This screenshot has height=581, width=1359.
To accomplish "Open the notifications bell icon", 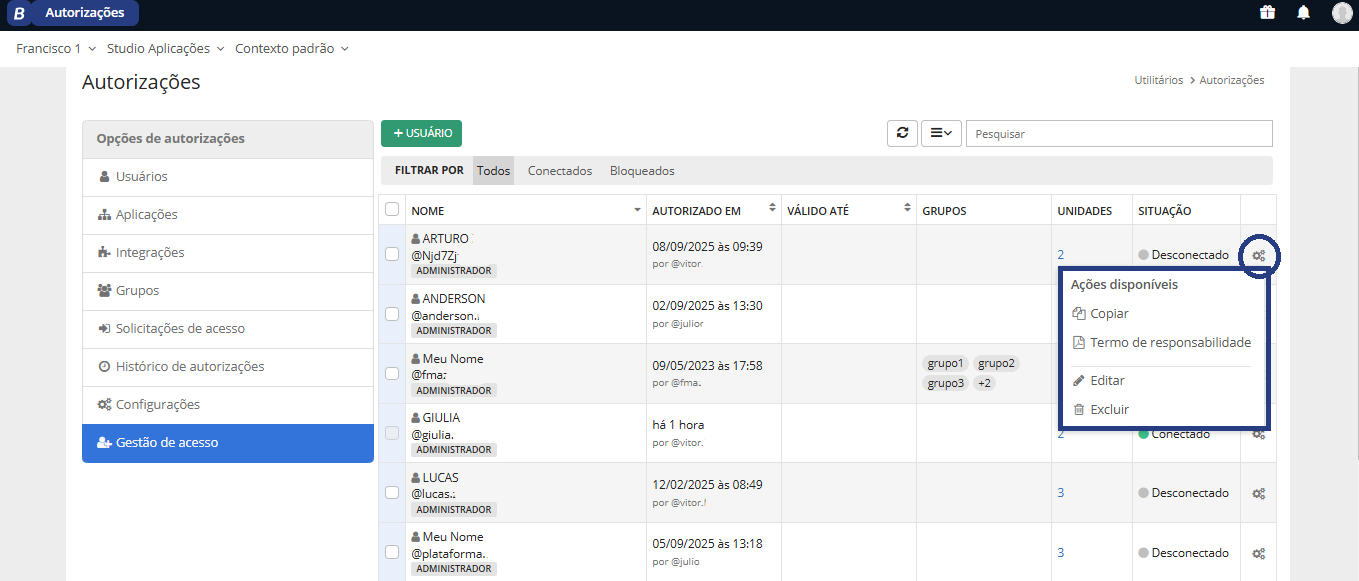I will [1303, 13].
